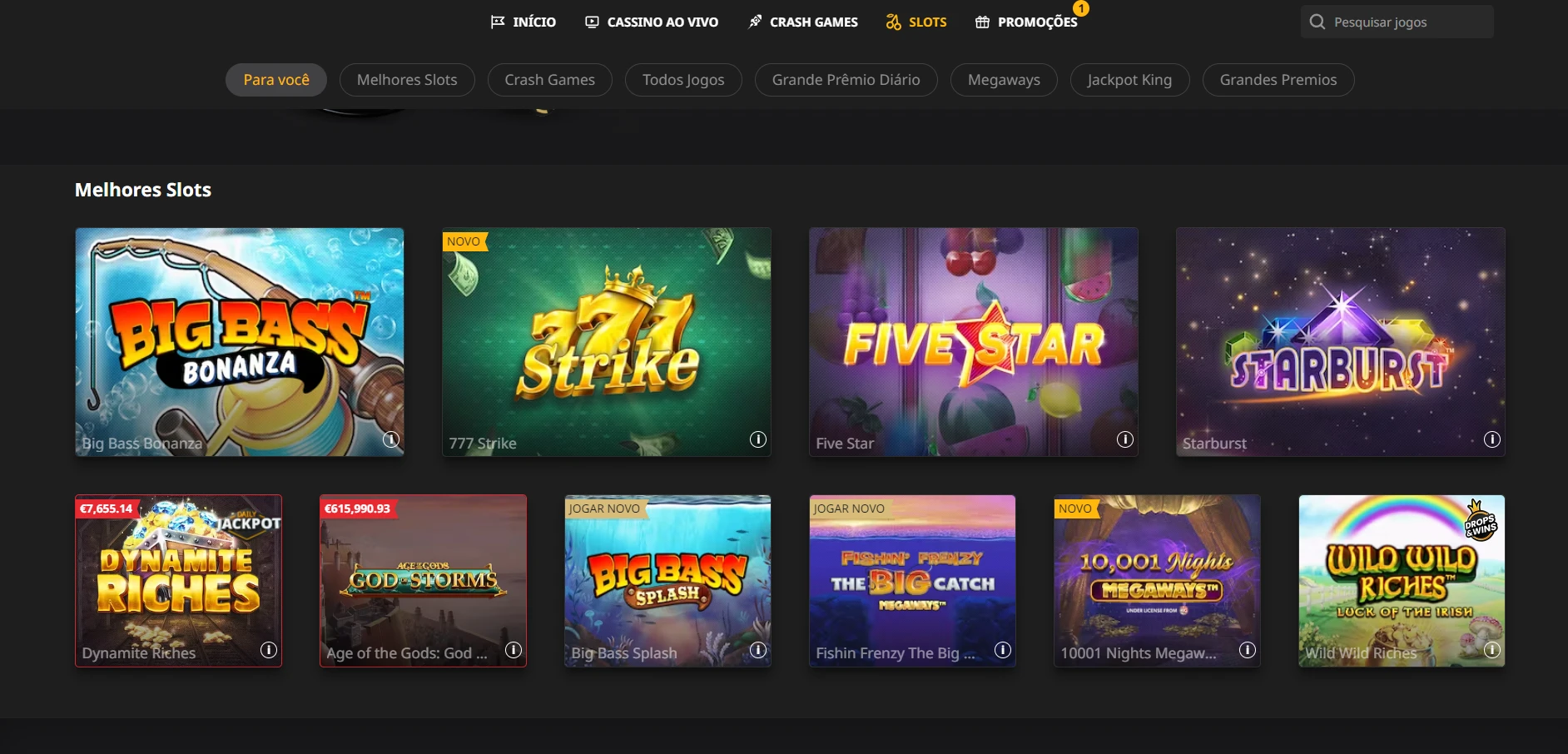Open info icon on Starburst
The height and width of the screenshot is (754, 1568).
click(1492, 439)
